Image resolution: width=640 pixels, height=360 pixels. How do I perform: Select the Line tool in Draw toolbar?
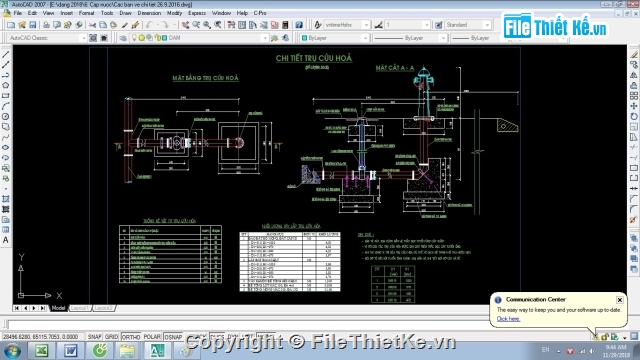coord(6,54)
